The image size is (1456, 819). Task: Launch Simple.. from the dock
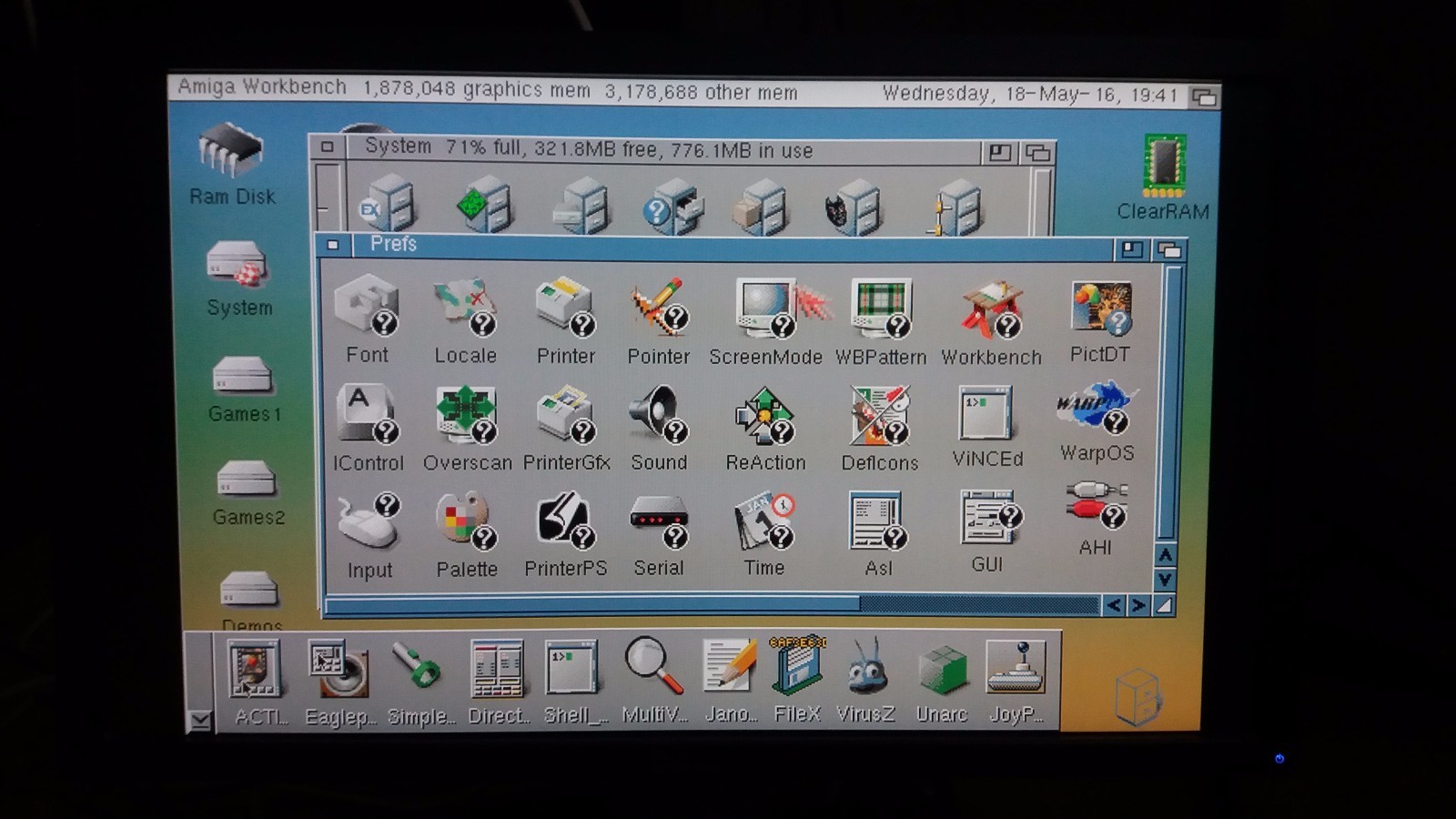click(416, 666)
